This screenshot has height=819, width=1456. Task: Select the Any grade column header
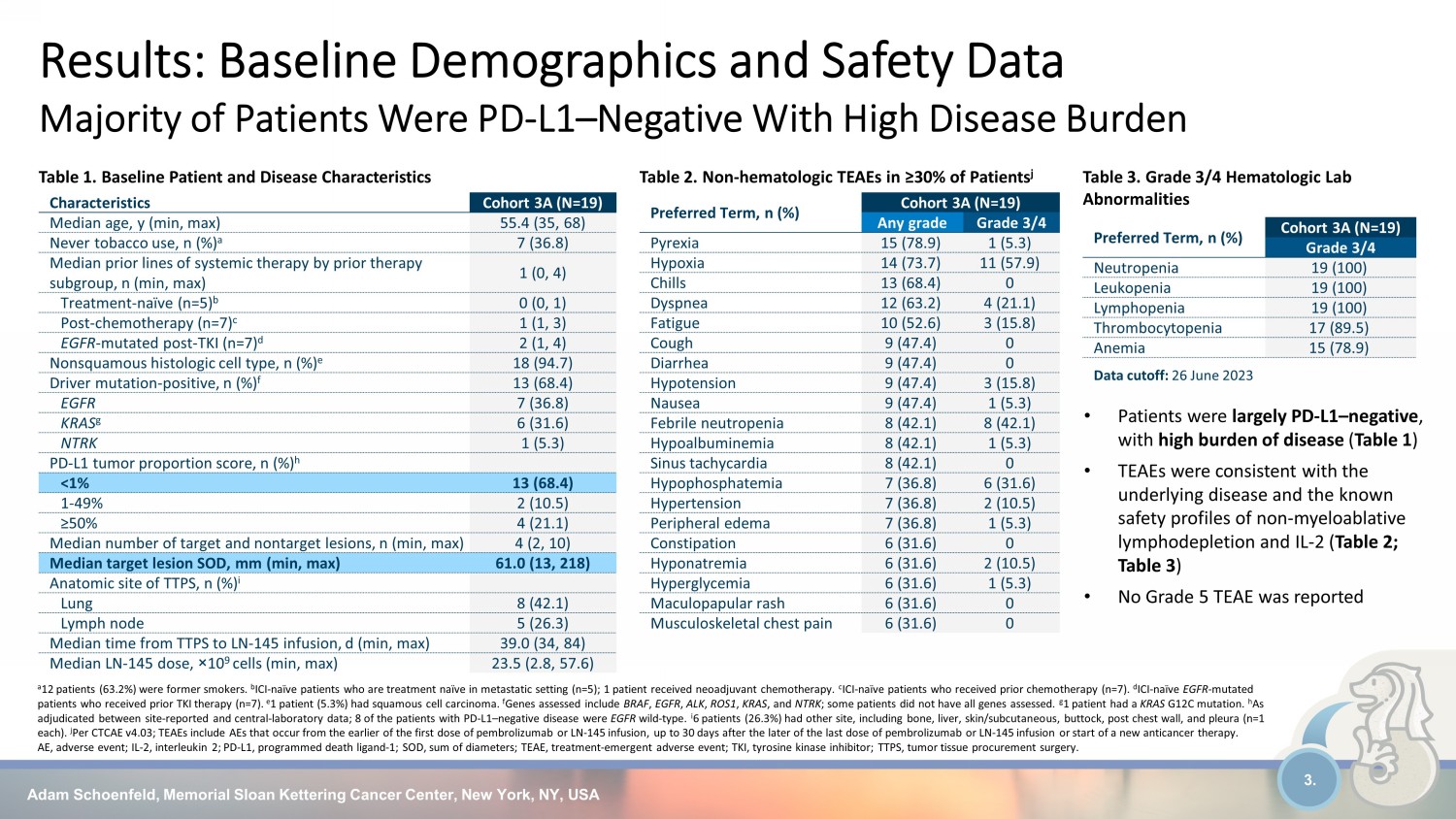911,223
